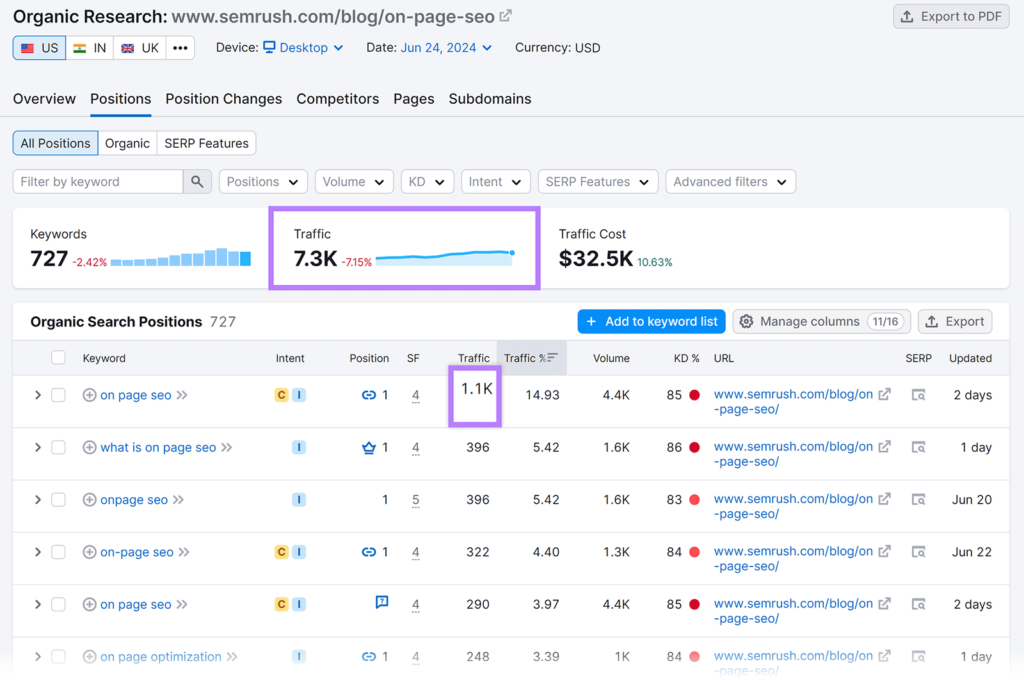The height and width of the screenshot is (681, 1024).
Task: Open SERP snapshot icon for 'onpage seo' row
Action: pos(918,499)
